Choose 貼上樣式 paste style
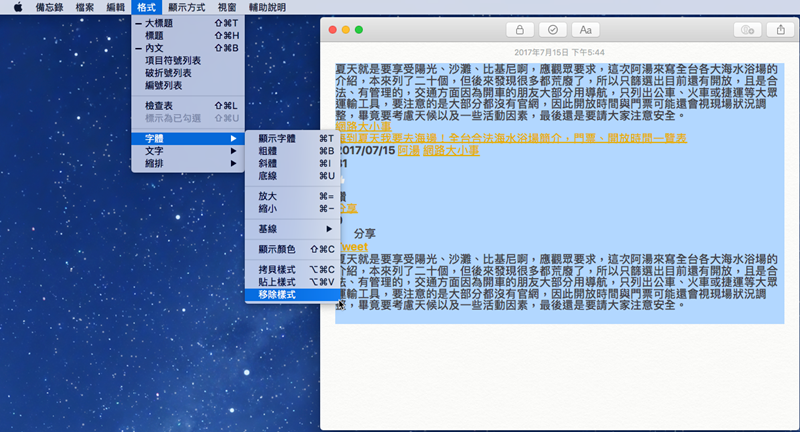 [293, 282]
